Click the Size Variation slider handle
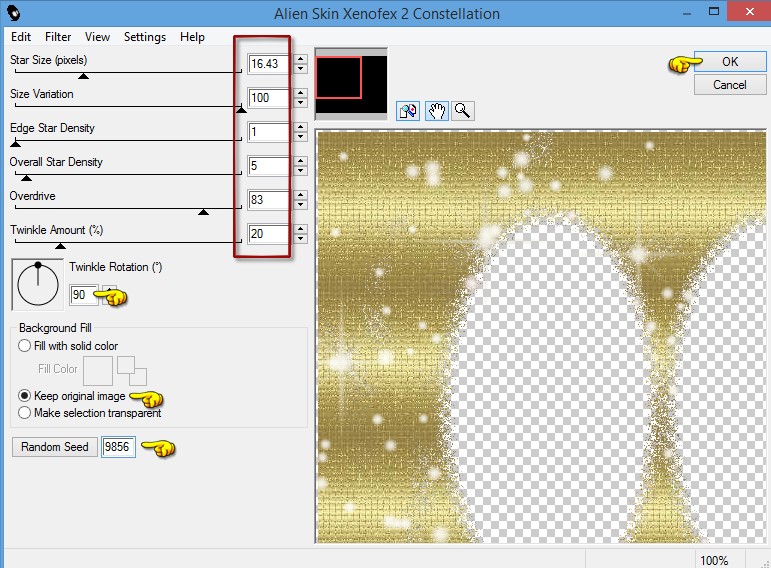771x568 pixels. pos(241,110)
